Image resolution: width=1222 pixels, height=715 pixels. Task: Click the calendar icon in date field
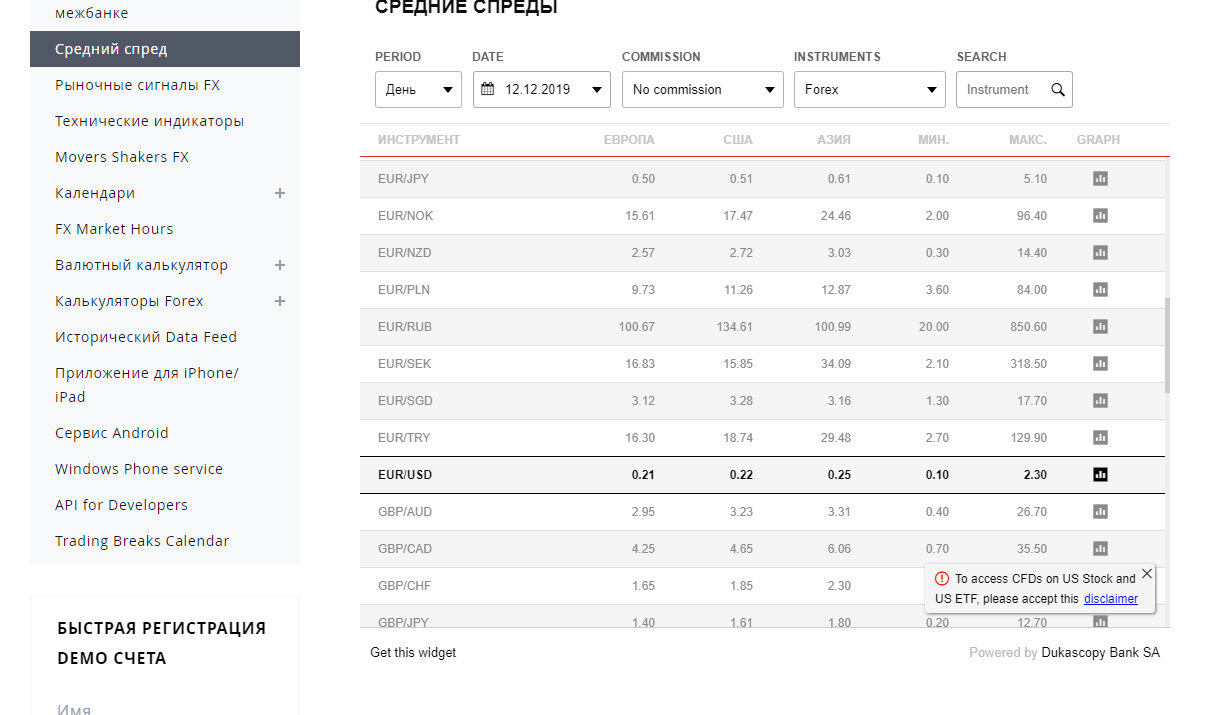point(488,89)
